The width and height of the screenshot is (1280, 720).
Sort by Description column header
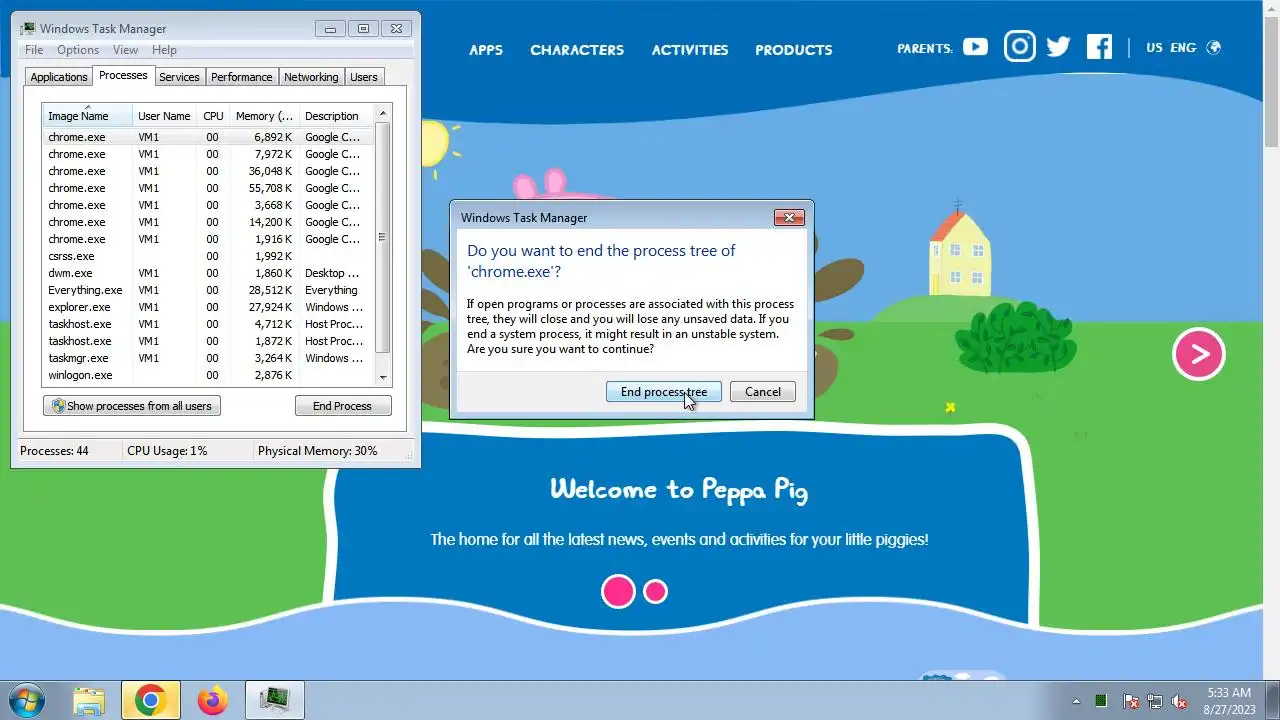coord(336,116)
